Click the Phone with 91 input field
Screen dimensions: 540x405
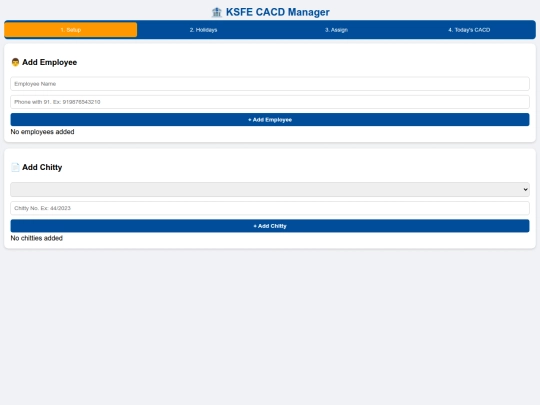[x=270, y=102]
